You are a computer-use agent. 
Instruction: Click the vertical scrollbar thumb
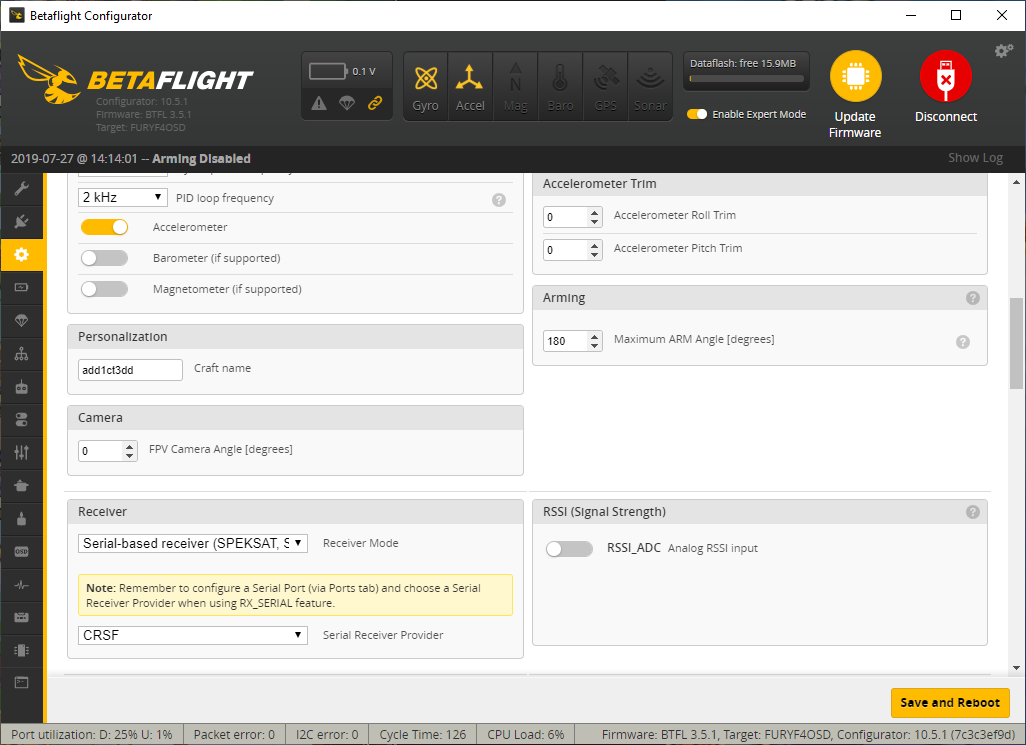tap(1016, 343)
